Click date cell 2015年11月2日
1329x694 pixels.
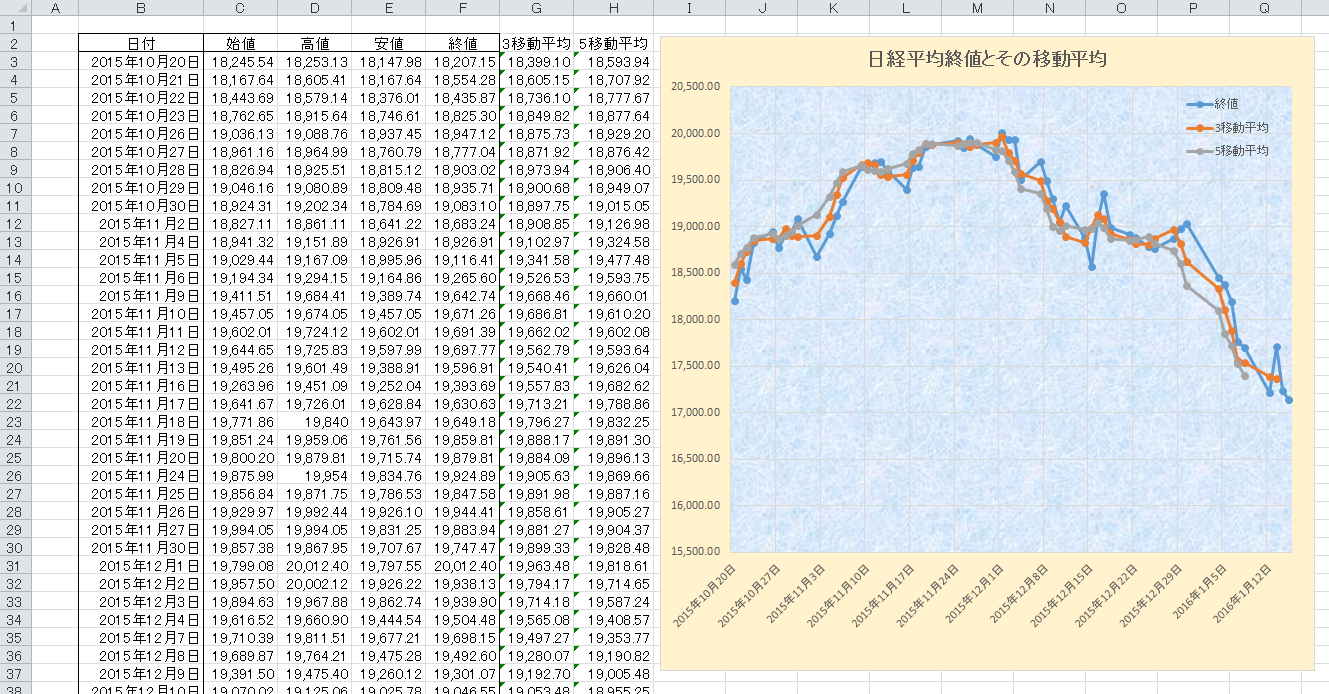click(141, 223)
